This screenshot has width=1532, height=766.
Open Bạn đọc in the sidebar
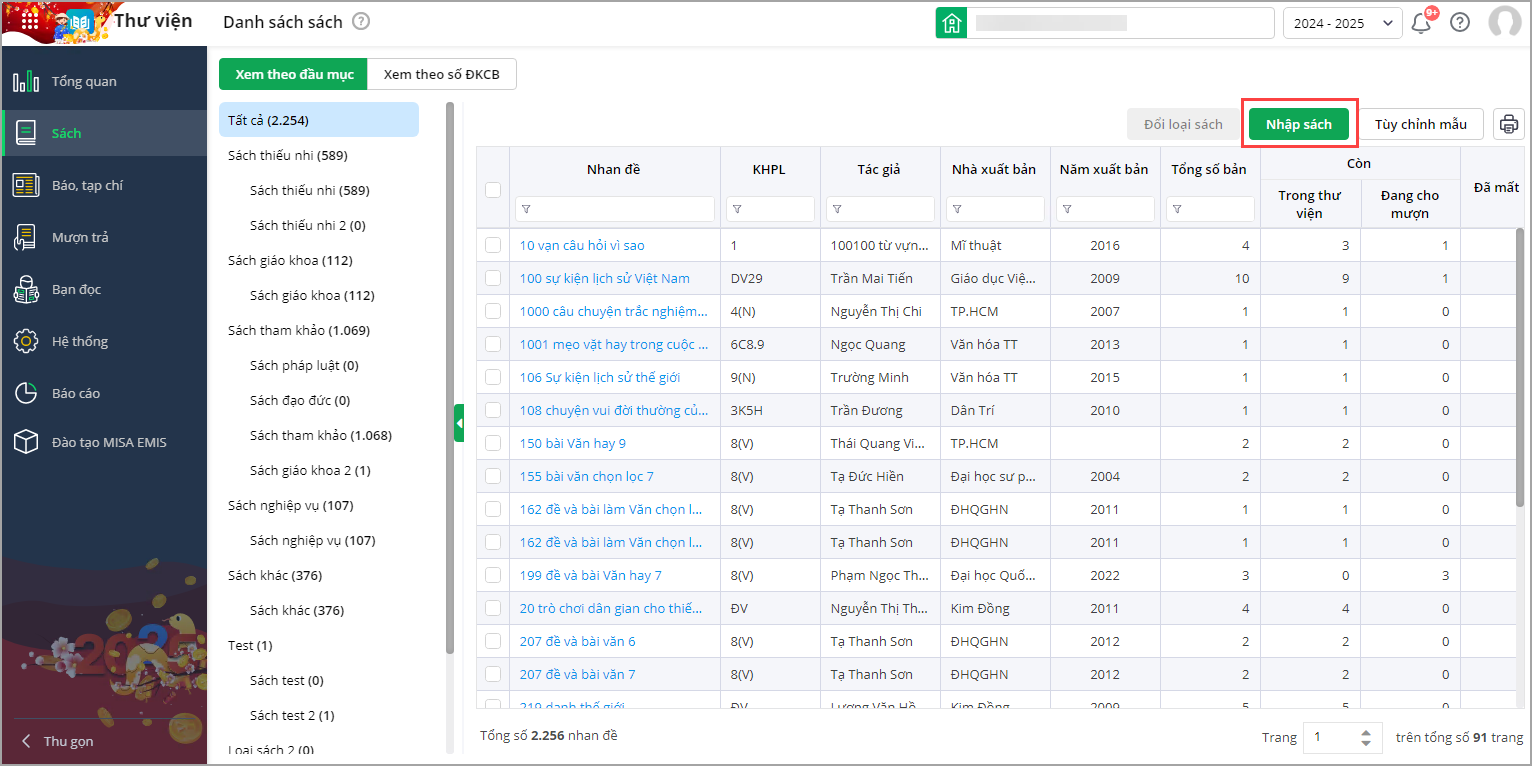(x=76, y=289)
